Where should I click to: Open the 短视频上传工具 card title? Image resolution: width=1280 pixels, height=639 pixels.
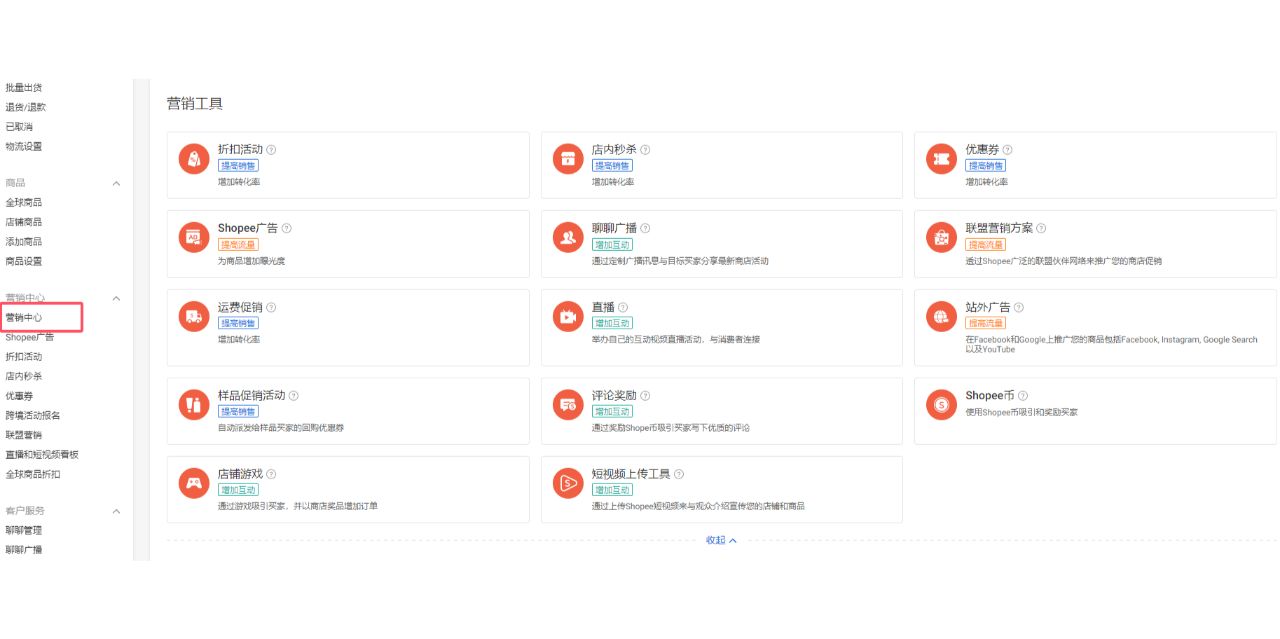[x=631, y=475]
